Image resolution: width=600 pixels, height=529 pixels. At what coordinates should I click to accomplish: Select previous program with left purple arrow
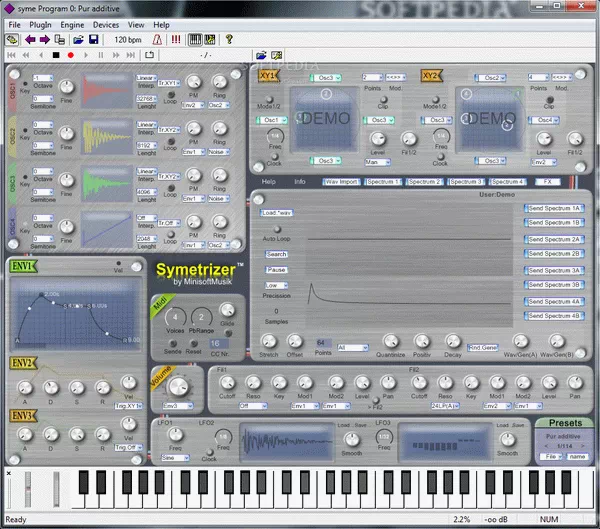click(30, 39)
